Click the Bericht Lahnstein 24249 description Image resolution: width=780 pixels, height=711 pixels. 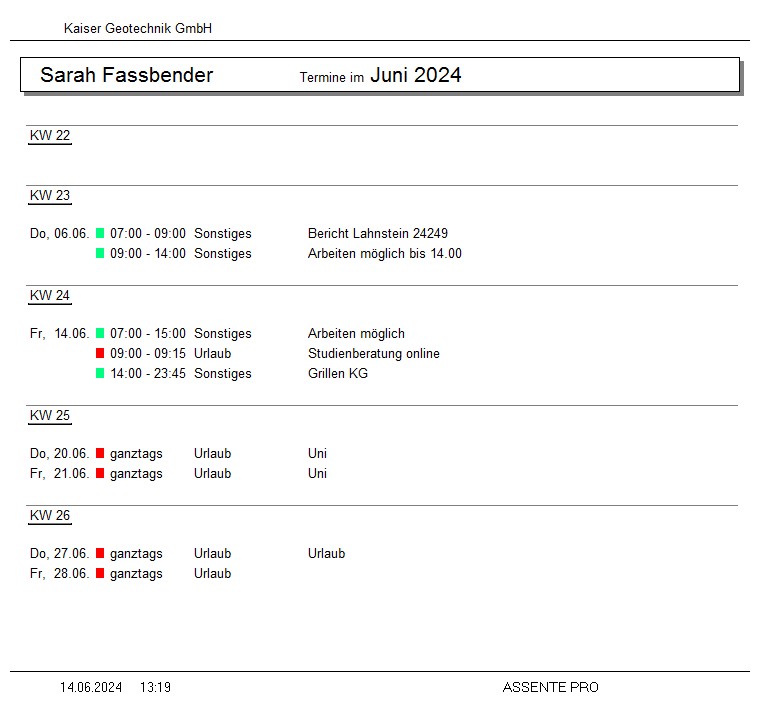tap(377, 233)
